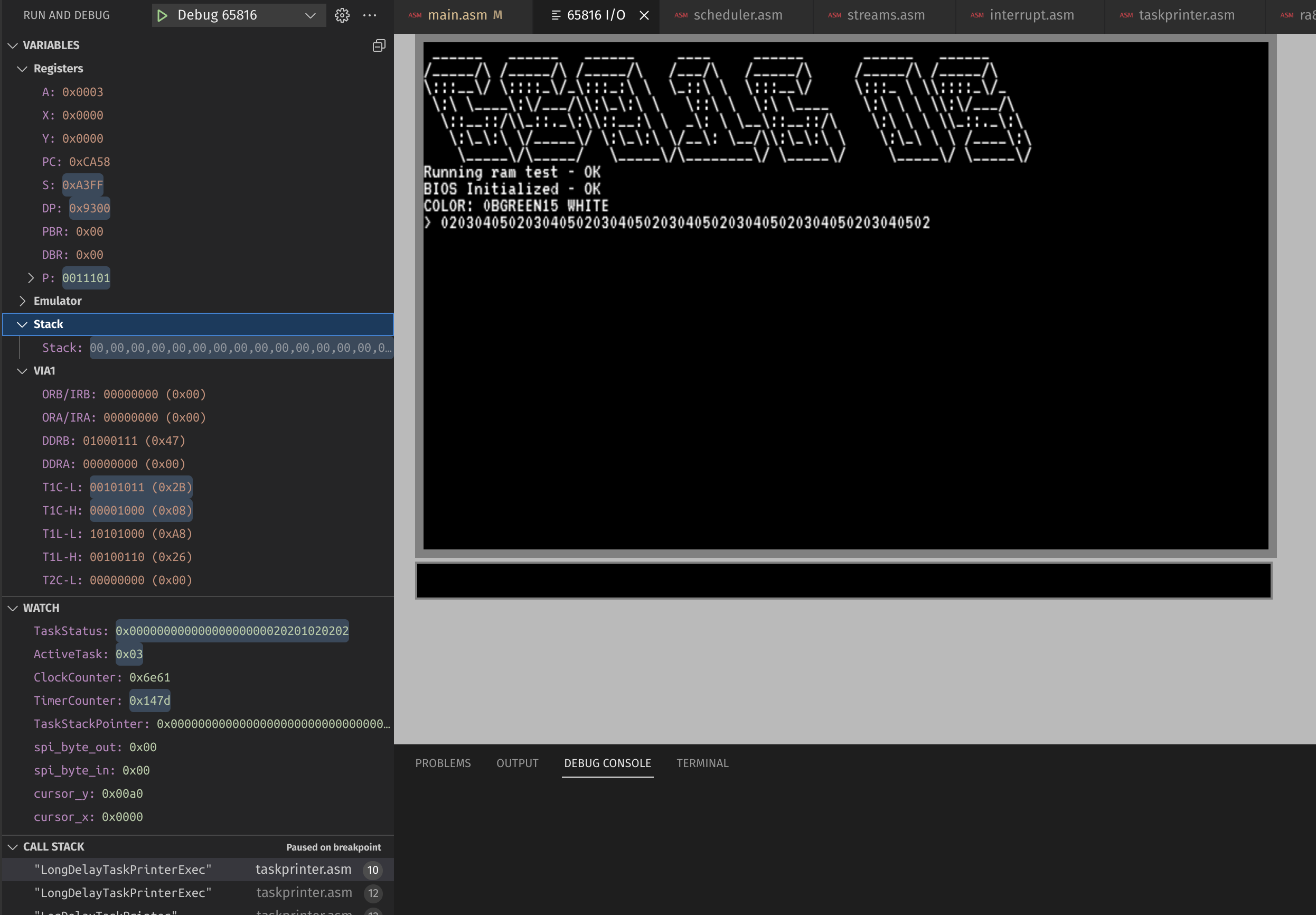Click the 65816 I/O tab preview icon
Screen dimensions: 1316x915
point(555,15)
